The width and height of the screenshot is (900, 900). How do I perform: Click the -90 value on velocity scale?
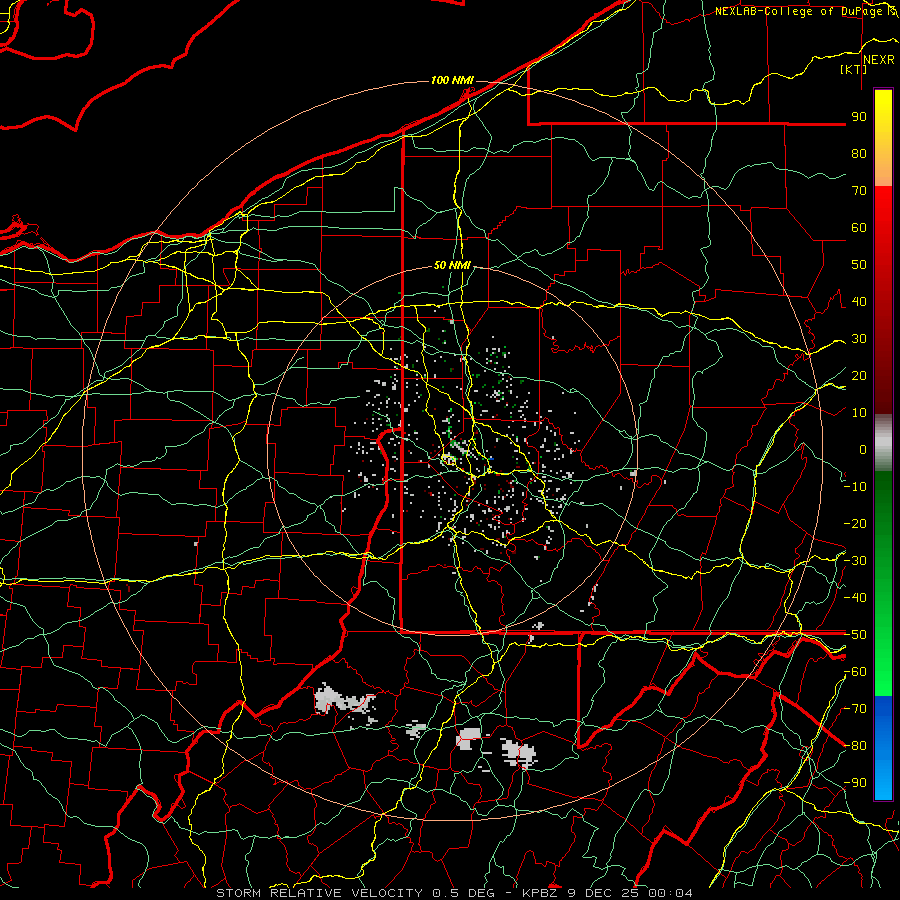point(855,783)
